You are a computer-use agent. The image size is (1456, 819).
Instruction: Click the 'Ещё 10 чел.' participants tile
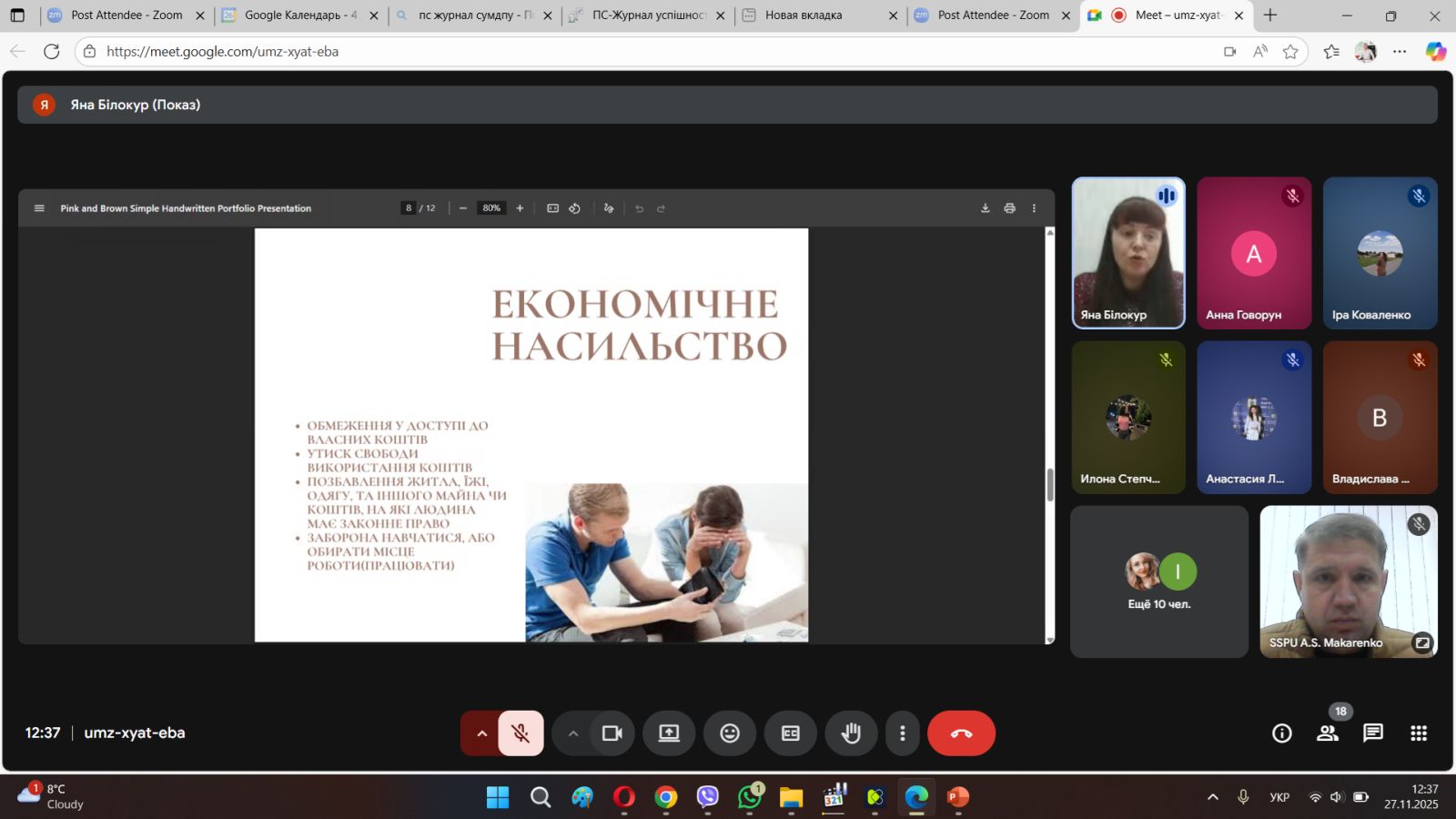[1158, 581]
